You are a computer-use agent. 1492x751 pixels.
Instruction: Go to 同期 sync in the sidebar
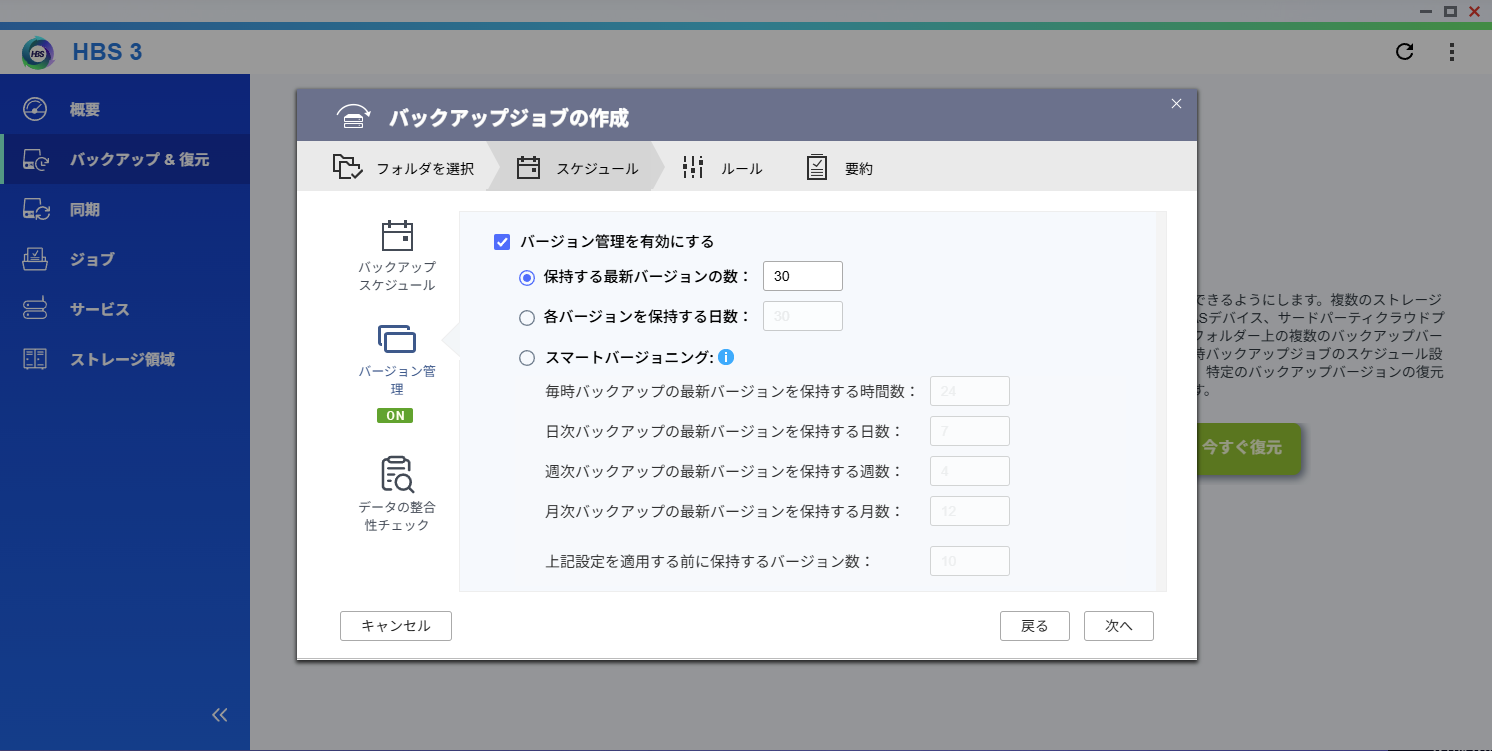(x=85, y=210)
